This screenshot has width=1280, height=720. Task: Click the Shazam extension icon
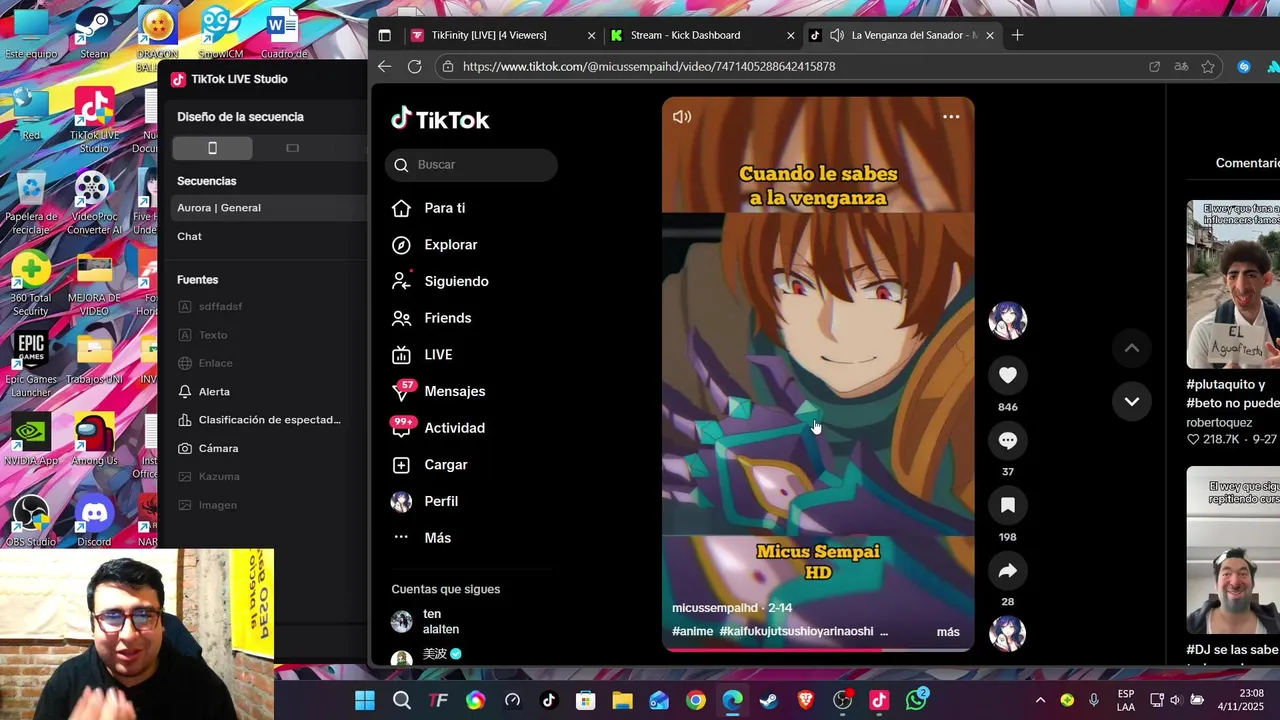pyautogui.click(x=1244, y=66)
